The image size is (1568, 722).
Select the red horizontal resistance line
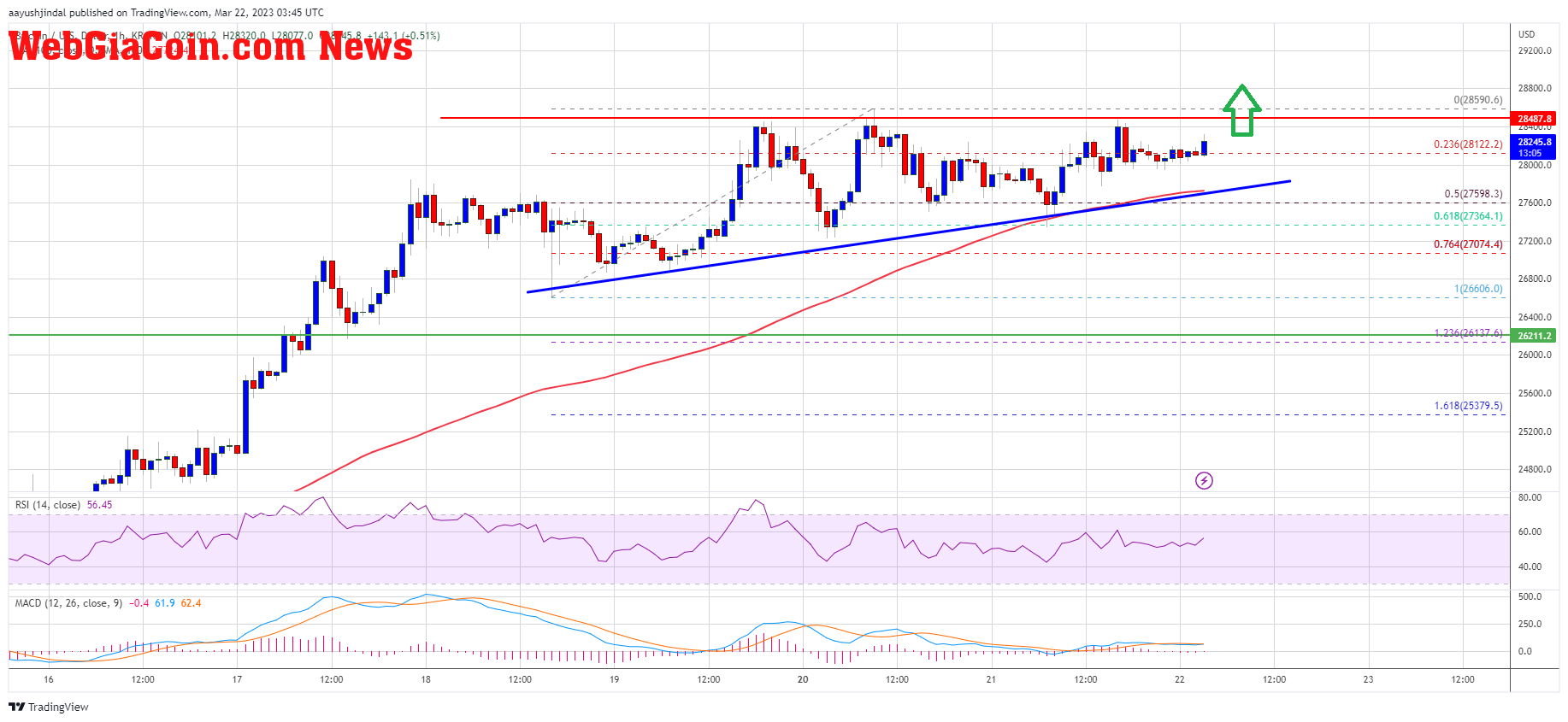[x=975, y=118]
